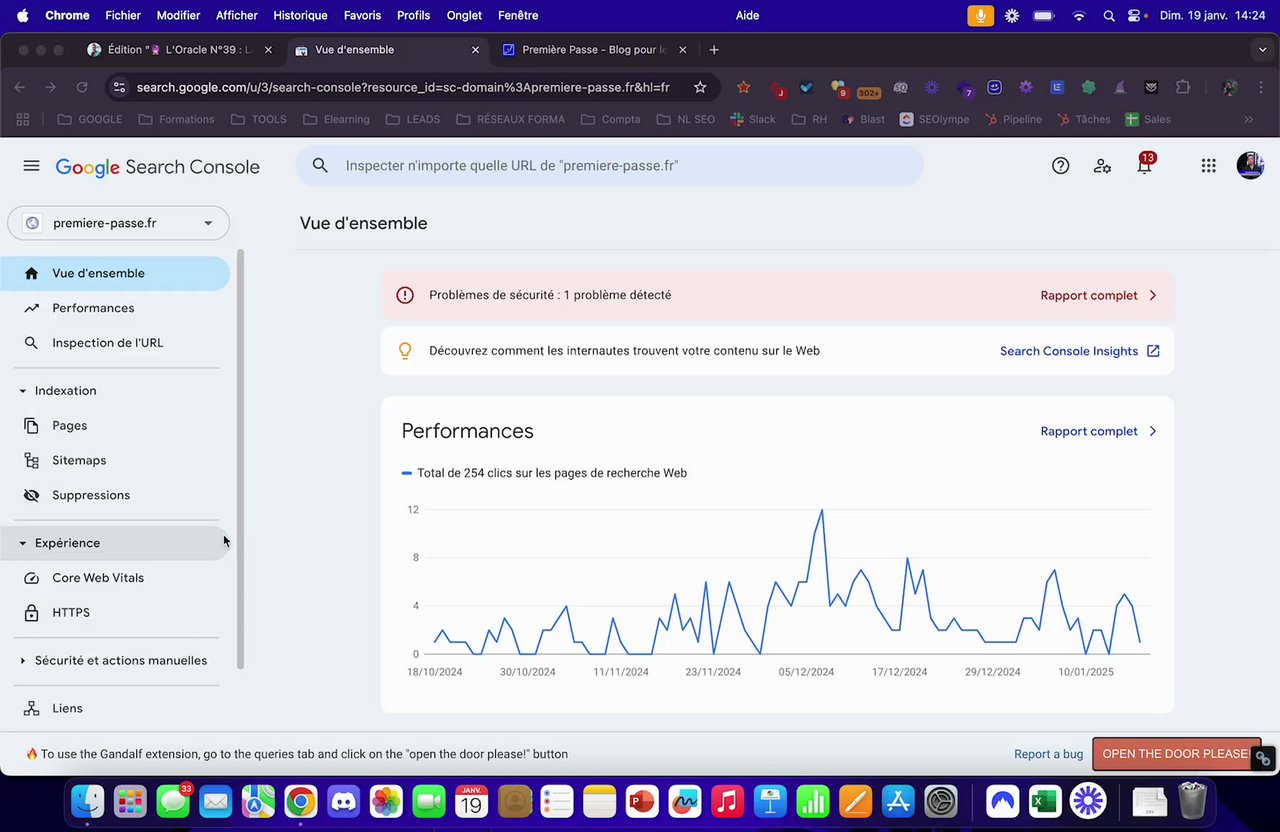Click the sidebar vertical scrollbar
This screenshot has height=832, width=1280.
[x=240, y=460]
